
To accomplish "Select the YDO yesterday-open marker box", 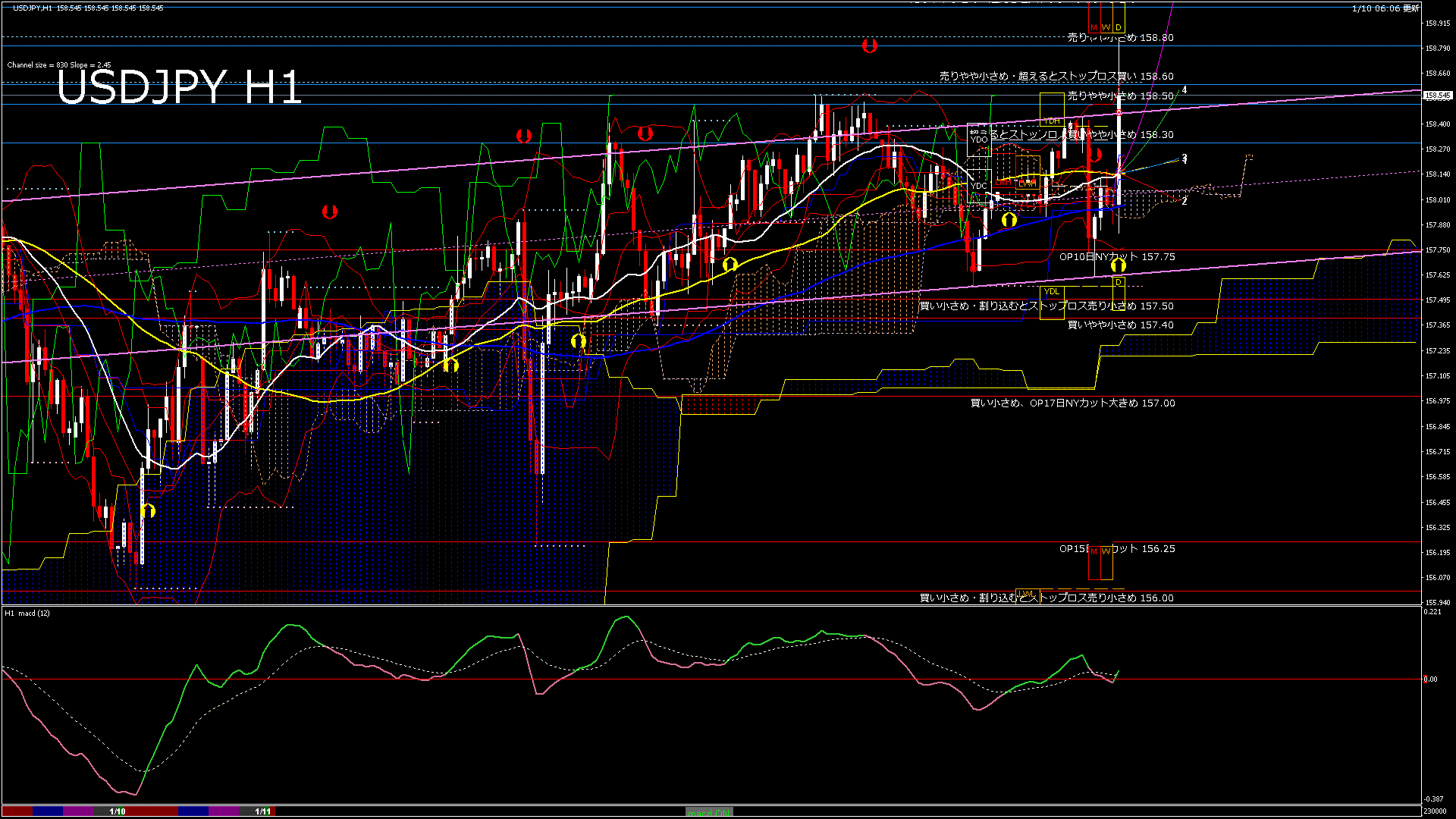I will [978, 140].
